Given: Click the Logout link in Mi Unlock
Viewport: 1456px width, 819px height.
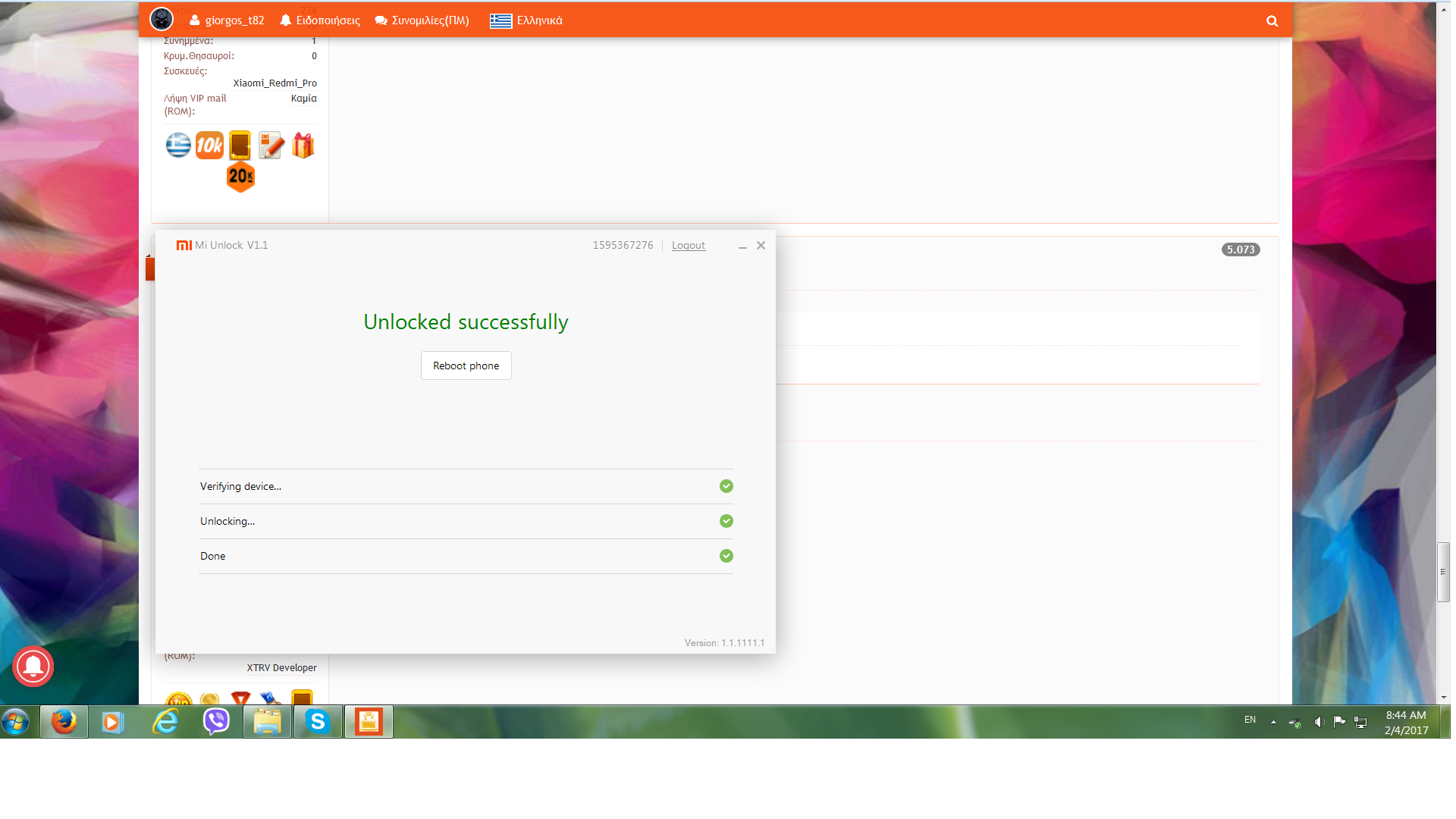Looking at the screenshot, I should click(x=688, y=245).
